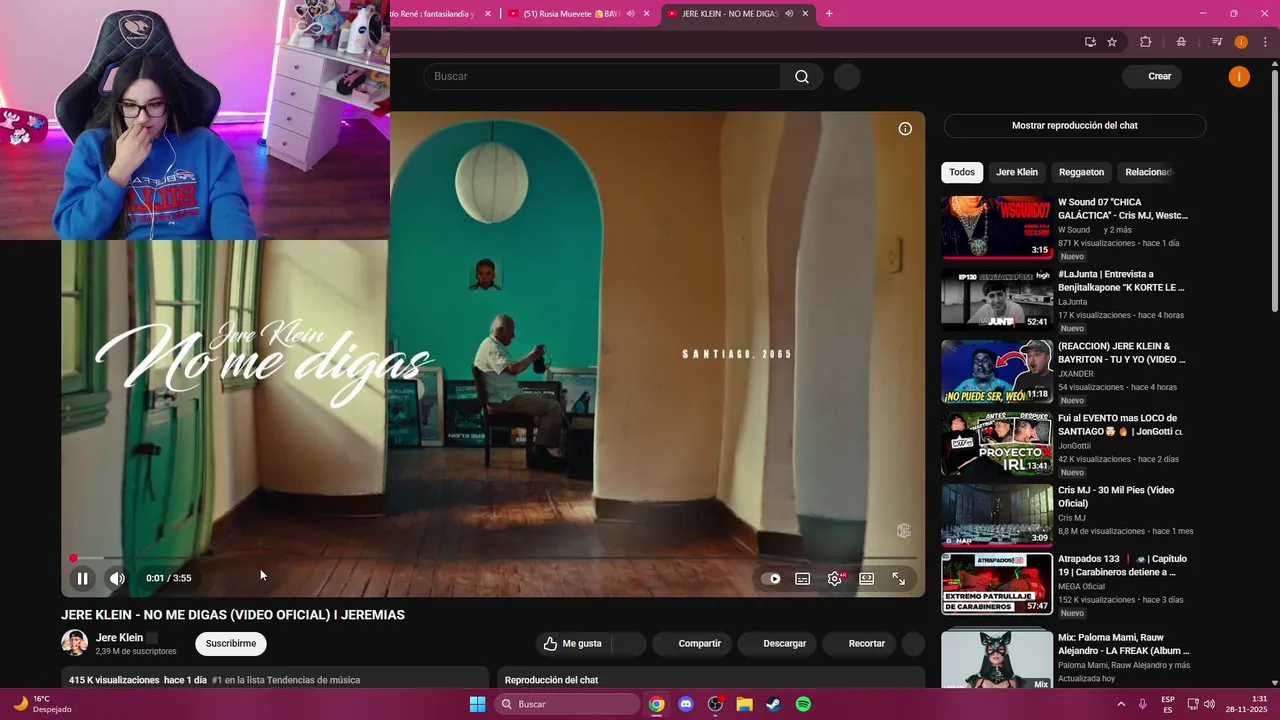Select the Reggaeton filter chip
The image size is (1280, 720).
click(x=1081, y=172)
